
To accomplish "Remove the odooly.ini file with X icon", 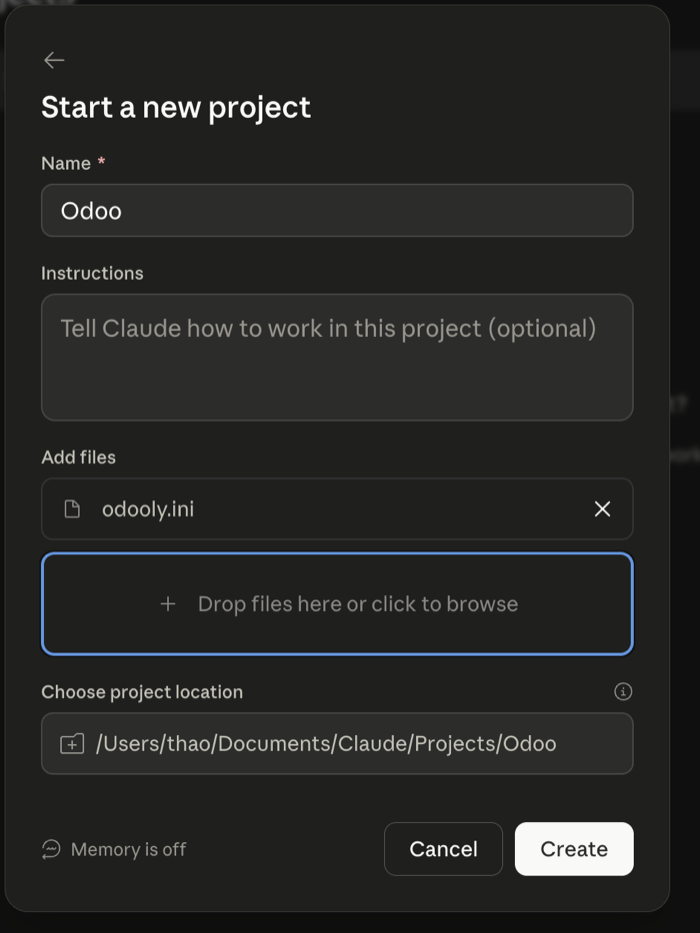I will tap(602, 509).
